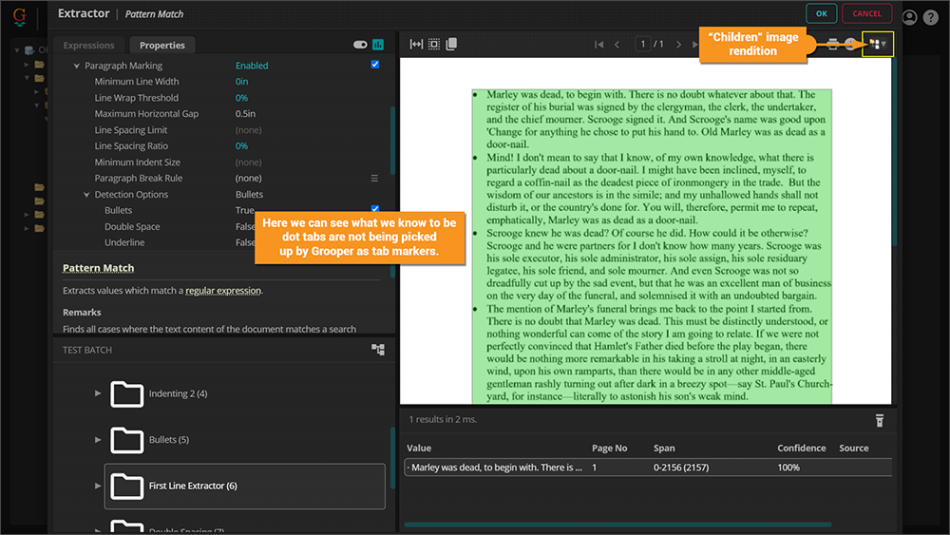Image resolution: width=950 pixels, height=535 pixels.
Task: Toggle the switch beside the Properties tab
Action: point(360,44)
